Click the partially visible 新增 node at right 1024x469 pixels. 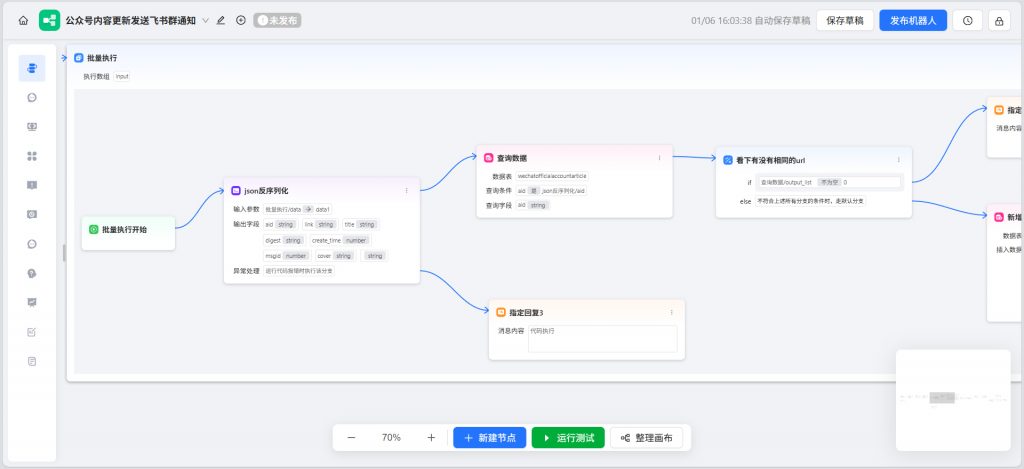(1005, 263)
